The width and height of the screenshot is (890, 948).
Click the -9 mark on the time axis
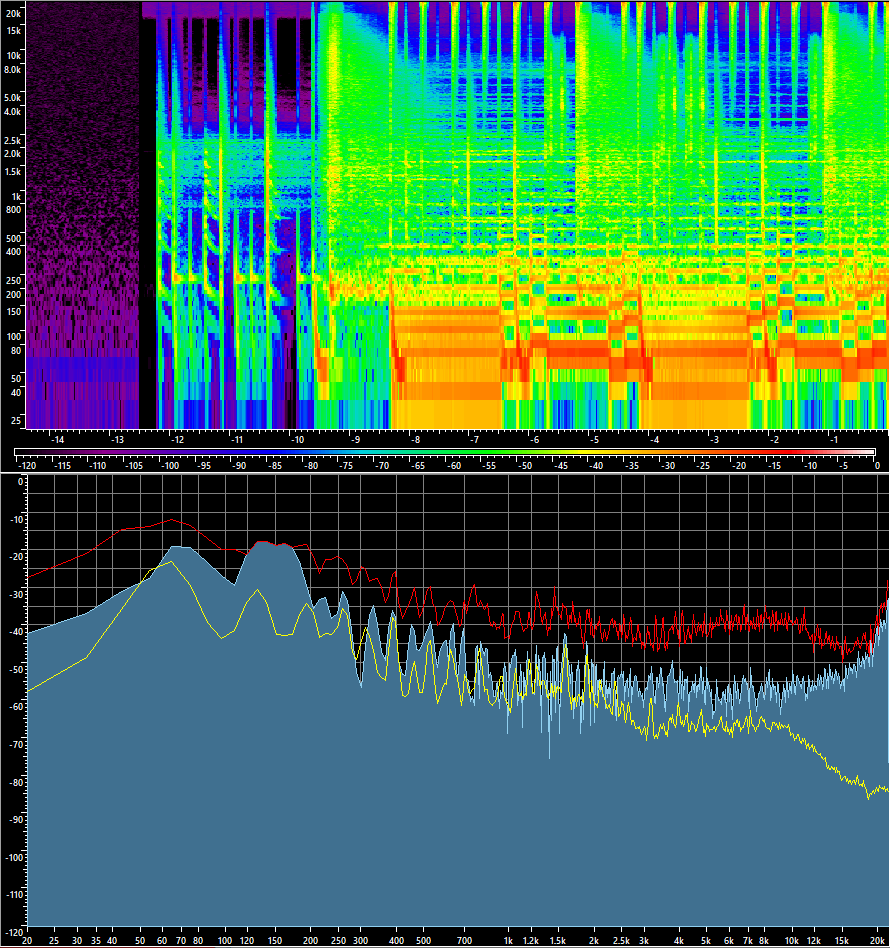(x=356, y=440)
